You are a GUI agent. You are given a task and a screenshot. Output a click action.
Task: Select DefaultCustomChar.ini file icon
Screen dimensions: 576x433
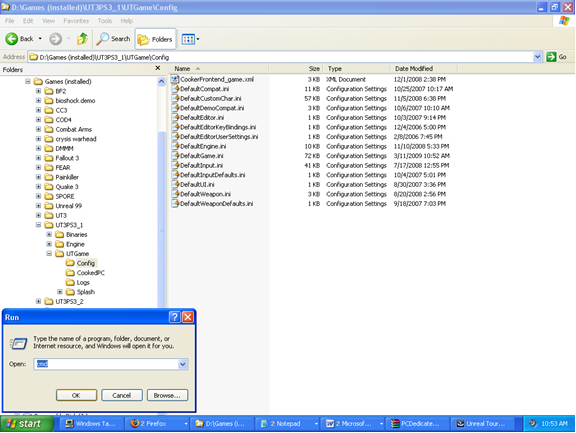(x=175, y=98)
